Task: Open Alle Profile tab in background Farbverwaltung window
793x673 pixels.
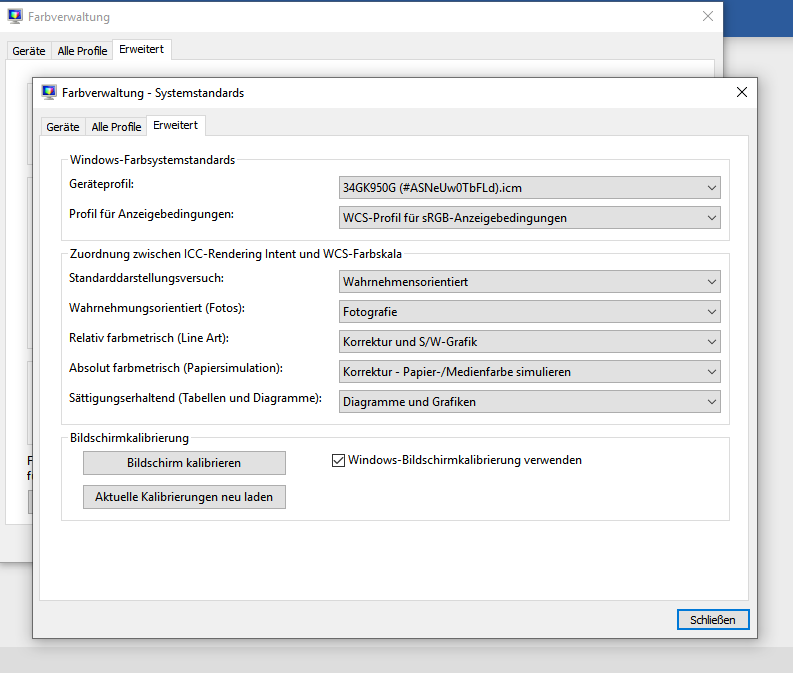Action: [82, 51]
